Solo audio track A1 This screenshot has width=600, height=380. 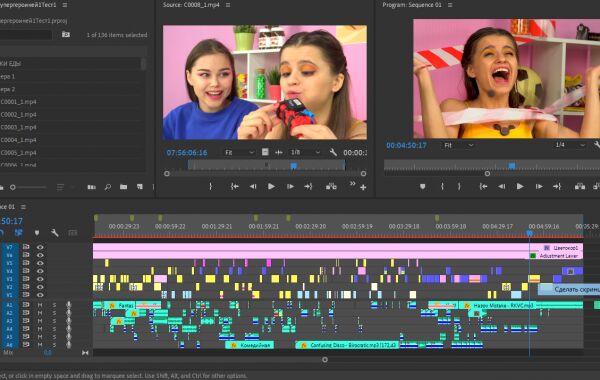coord(54,305)
